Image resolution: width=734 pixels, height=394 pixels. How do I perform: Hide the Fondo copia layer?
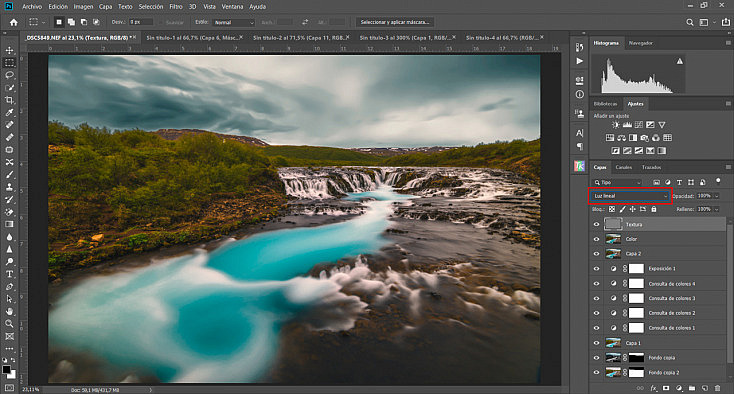pyautogui.click(x=596, y=358)
